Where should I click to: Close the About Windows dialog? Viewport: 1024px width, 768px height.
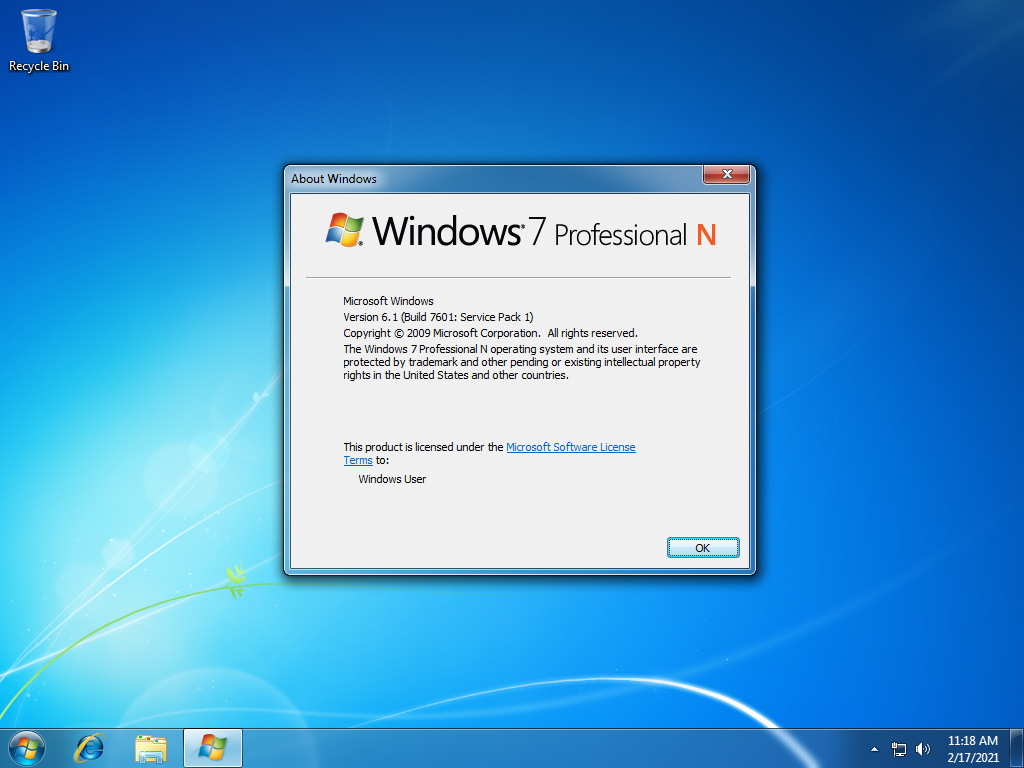(x=726, y=174)
